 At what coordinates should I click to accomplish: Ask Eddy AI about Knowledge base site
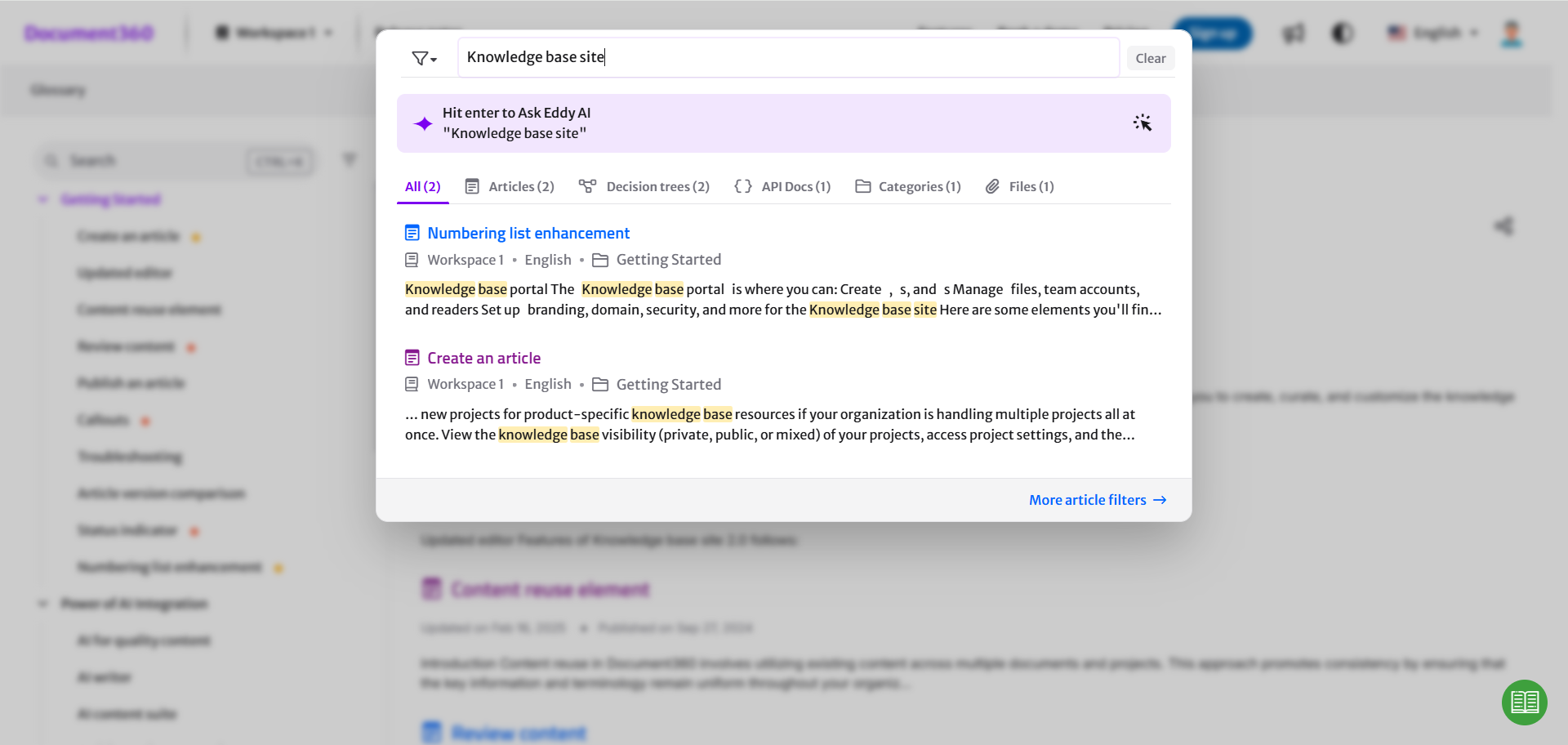pos(783,123)
